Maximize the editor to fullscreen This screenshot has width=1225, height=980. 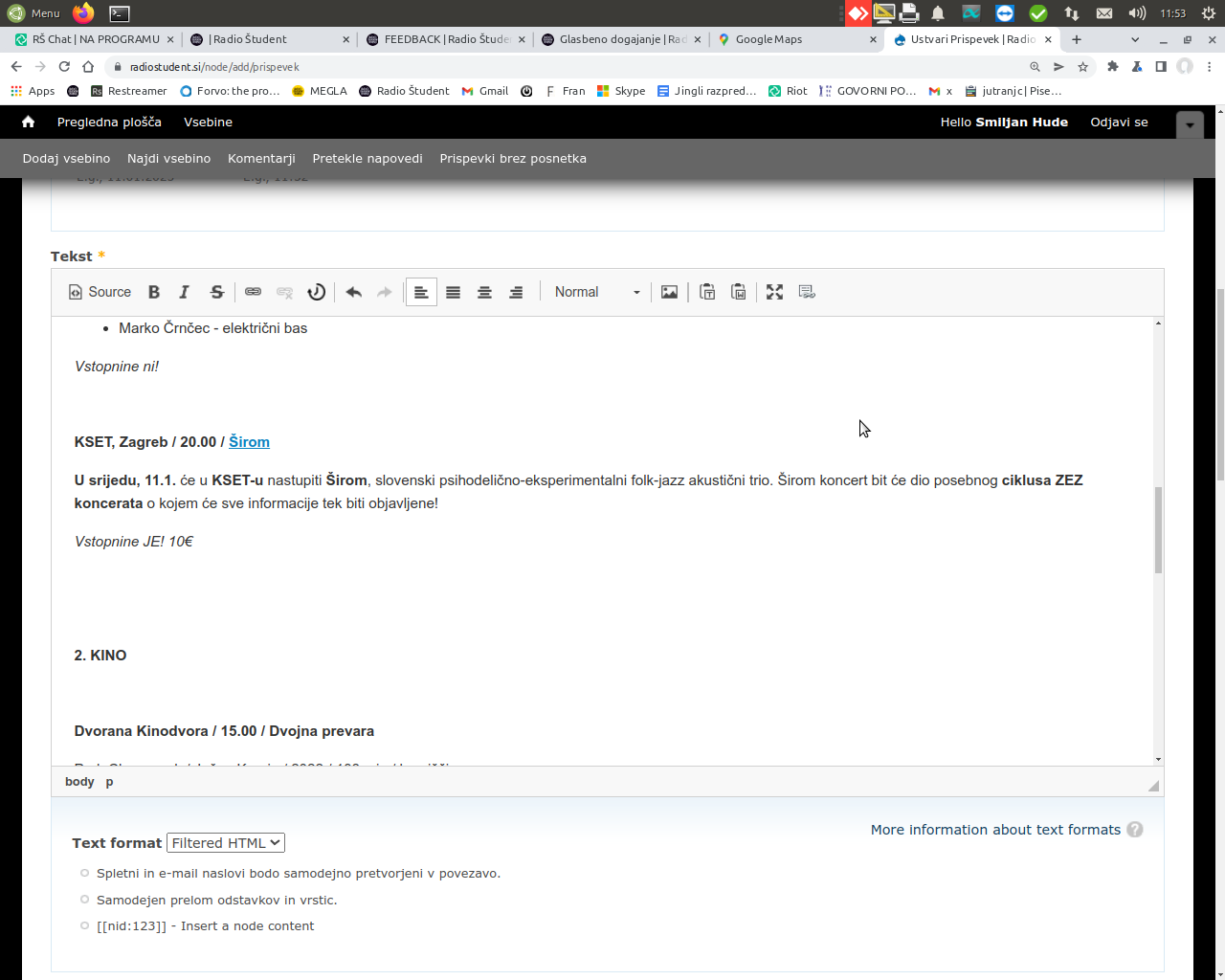click(x=774, y=292)
